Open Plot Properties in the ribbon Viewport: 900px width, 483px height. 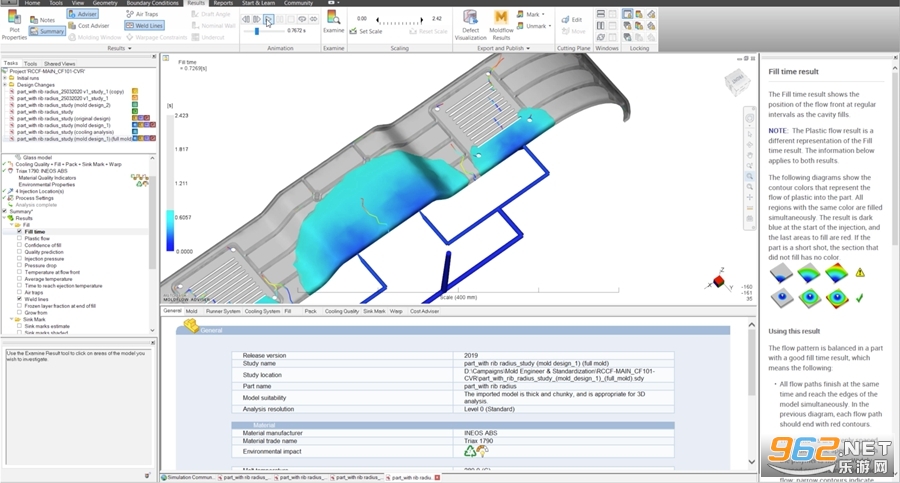click(14, 25)
